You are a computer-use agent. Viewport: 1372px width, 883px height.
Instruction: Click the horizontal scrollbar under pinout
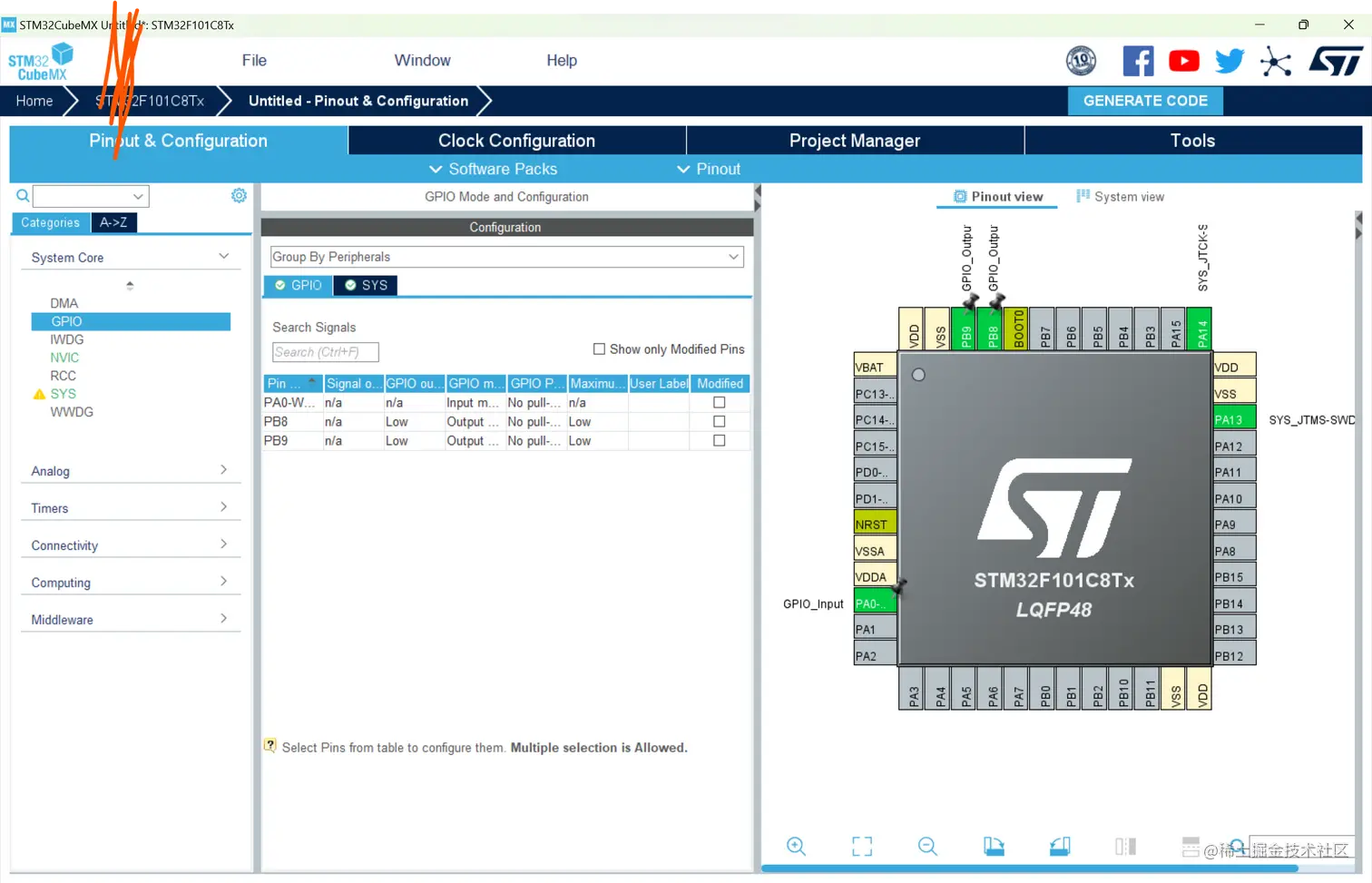(x=1030, y=868)
